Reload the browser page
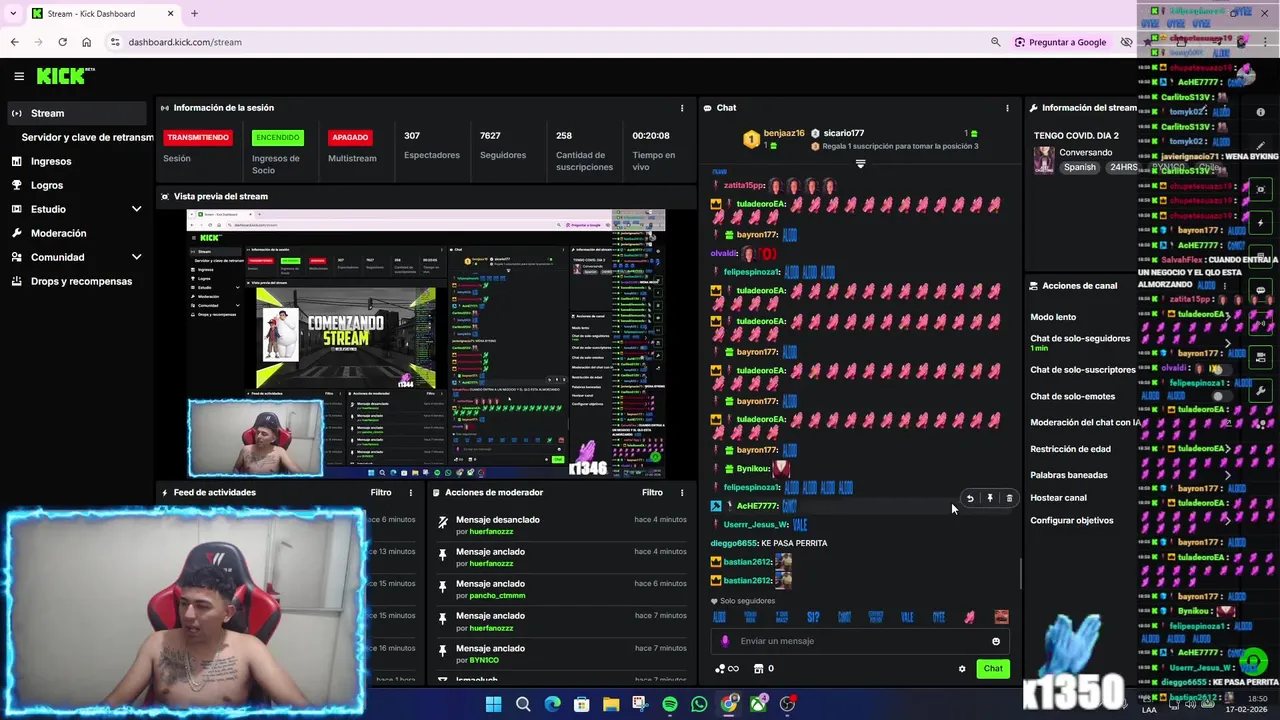The width and height of the screenshot is (1280, 720). point(62,42)
